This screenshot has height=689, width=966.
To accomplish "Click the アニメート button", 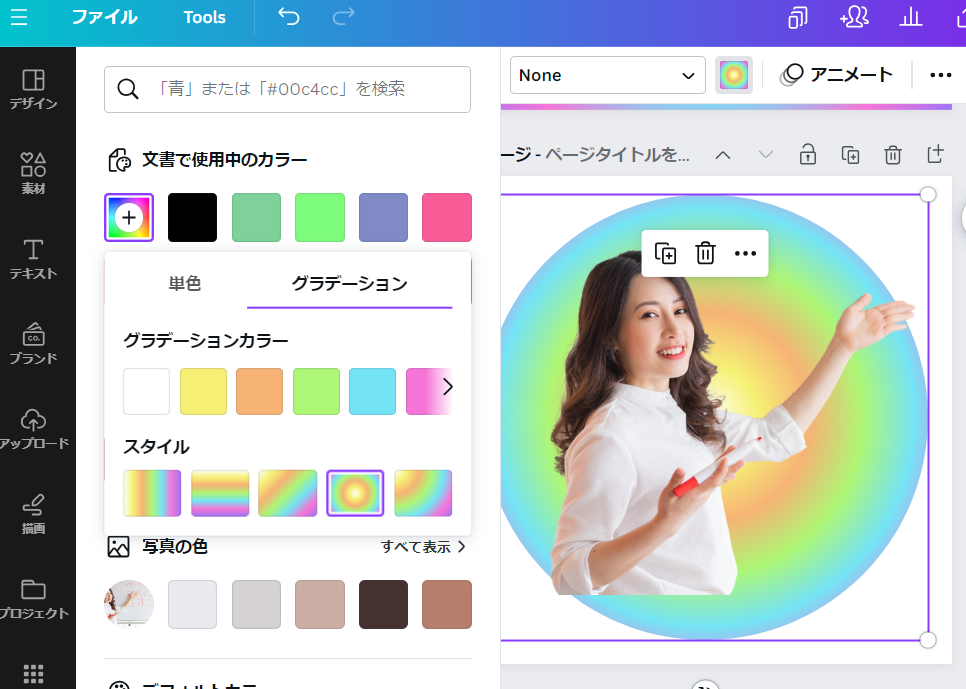I will tap(837, 75).
